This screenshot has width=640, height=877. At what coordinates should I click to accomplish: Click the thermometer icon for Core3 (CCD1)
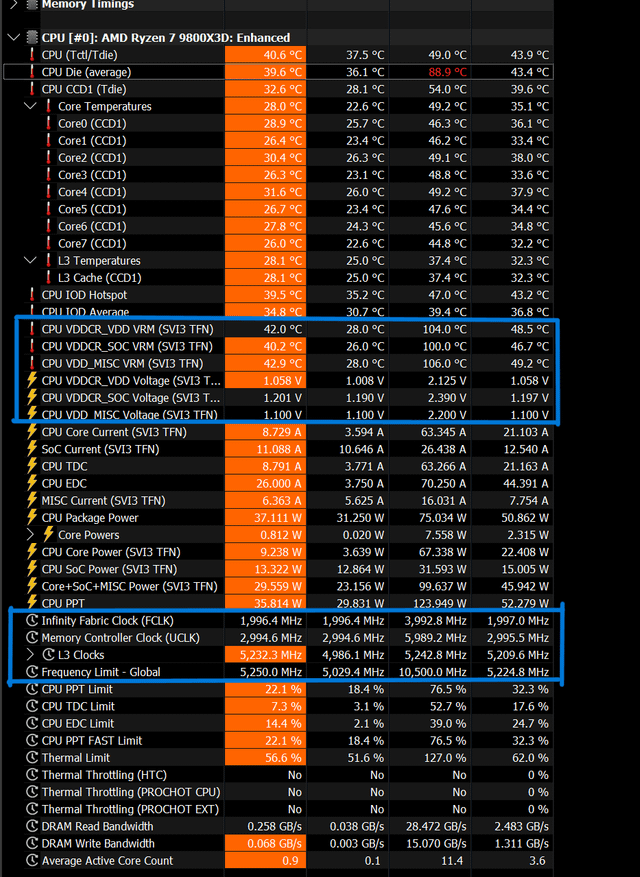[x=47, y=175]
